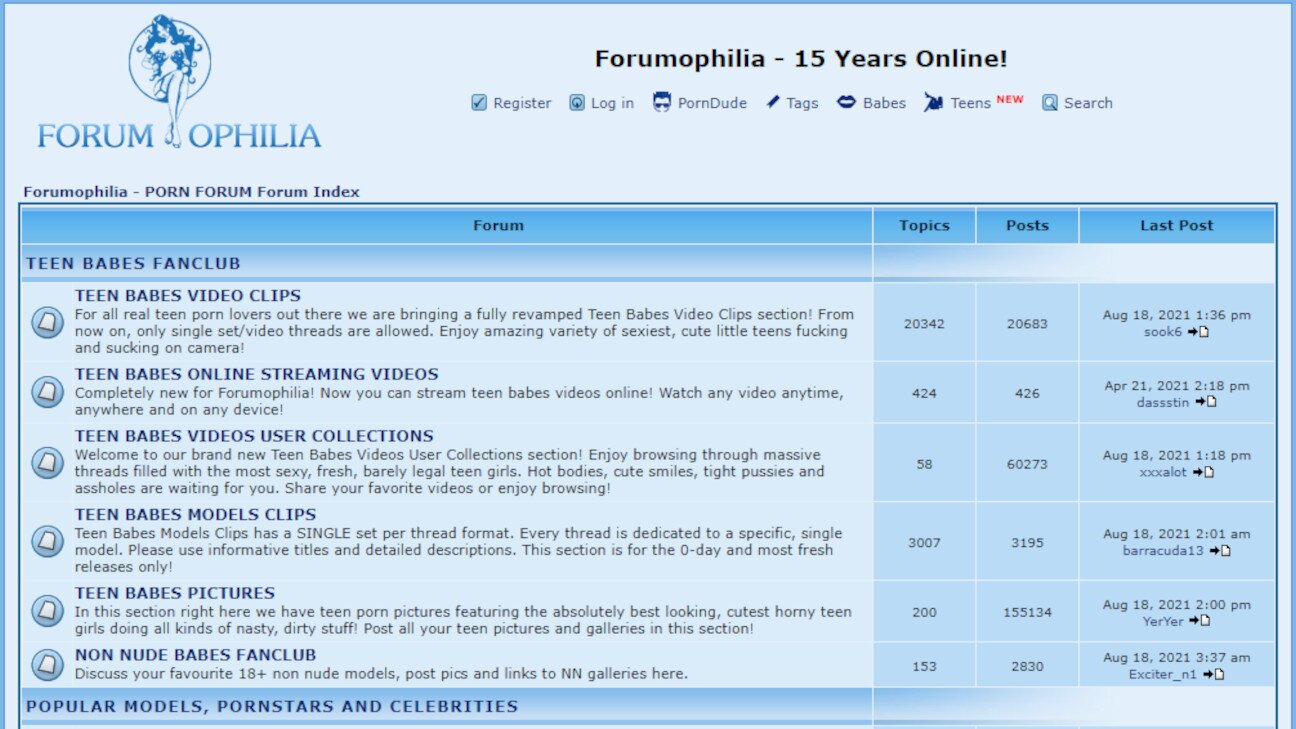Open the Forumophilia PORN FORUM Forum Index link
This screenshot has height=729, width=1296.
pos(191,191)
